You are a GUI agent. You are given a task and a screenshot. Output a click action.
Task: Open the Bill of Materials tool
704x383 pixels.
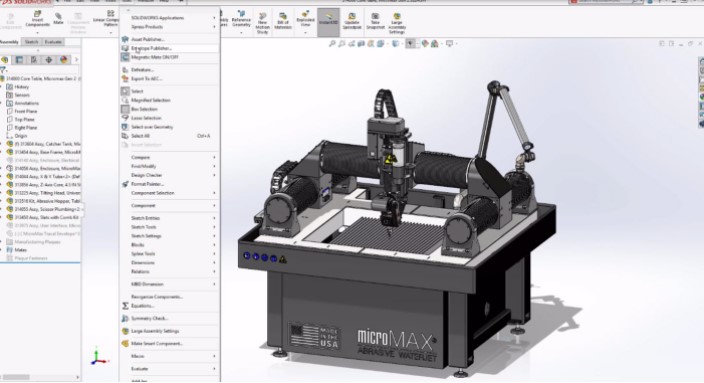[x=283, y=21]
